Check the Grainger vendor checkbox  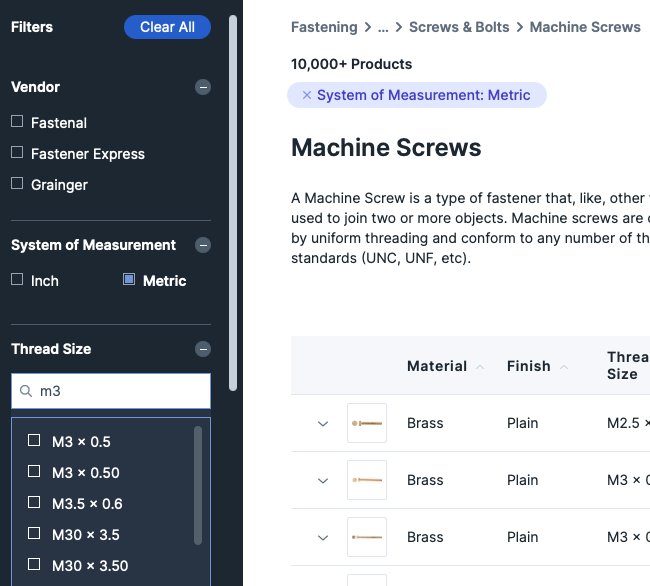pyautogui.click(x=17, y=183)
